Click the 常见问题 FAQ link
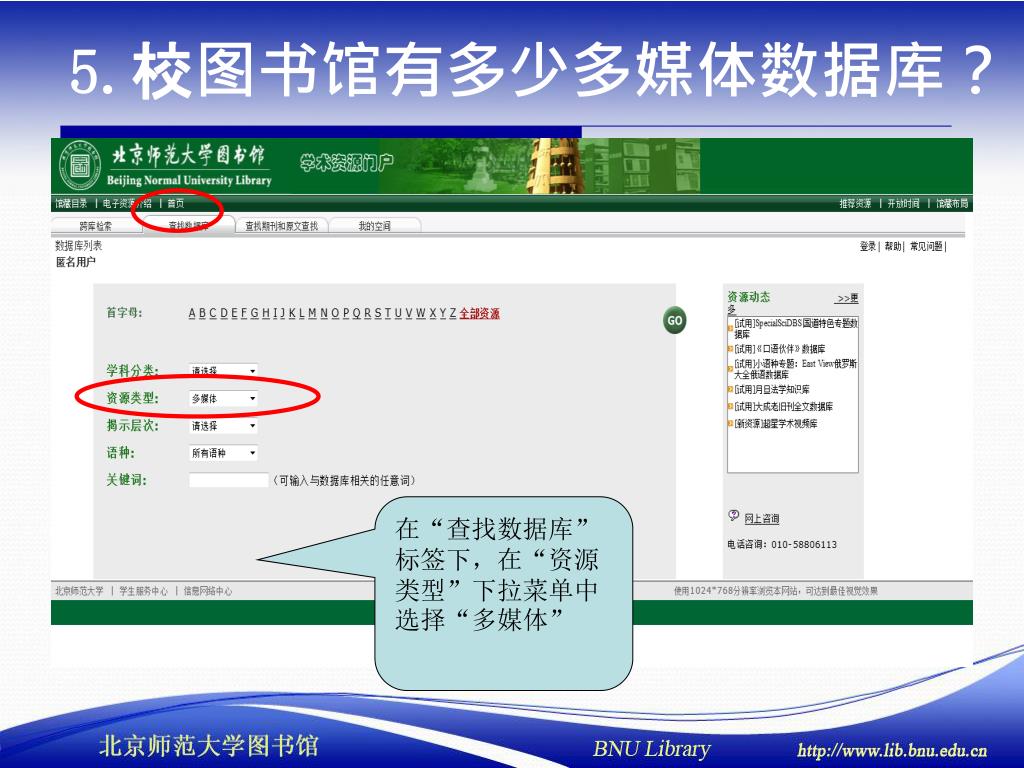The image size is (1024, 768). click(926, 246)
